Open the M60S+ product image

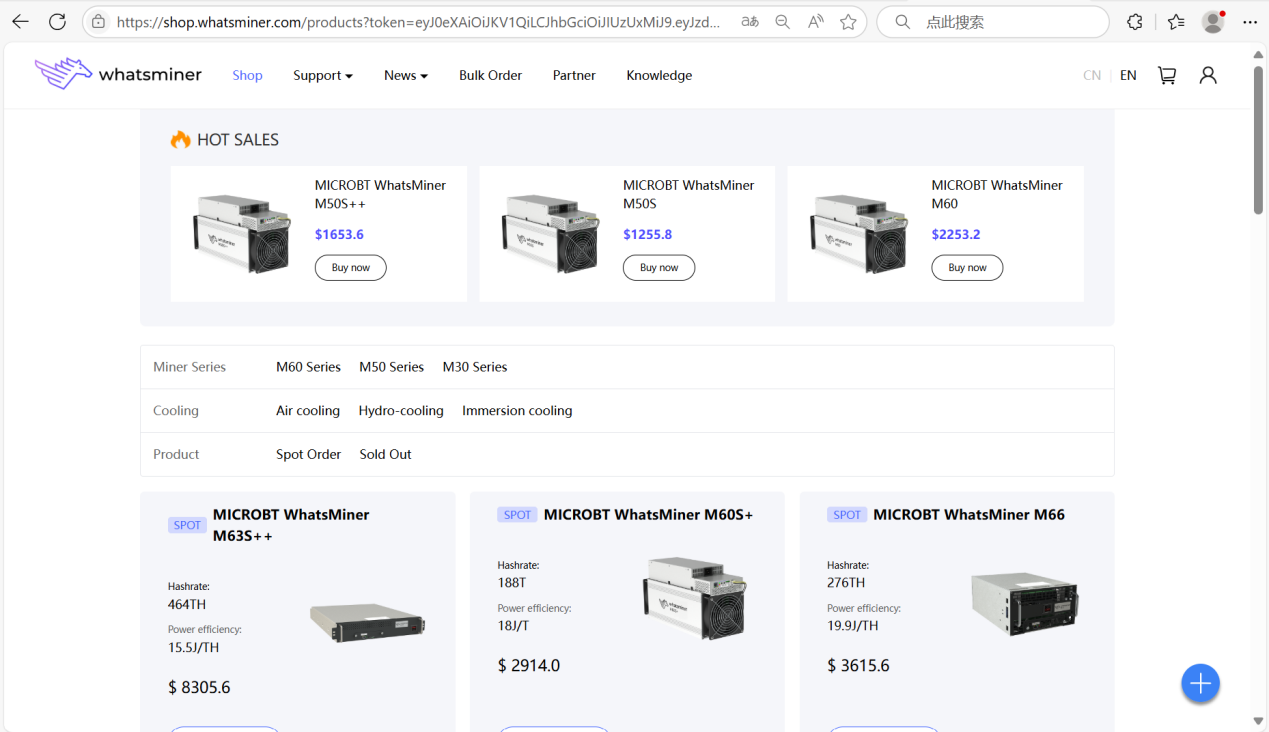pyautogui.click(x=695, y=598)
